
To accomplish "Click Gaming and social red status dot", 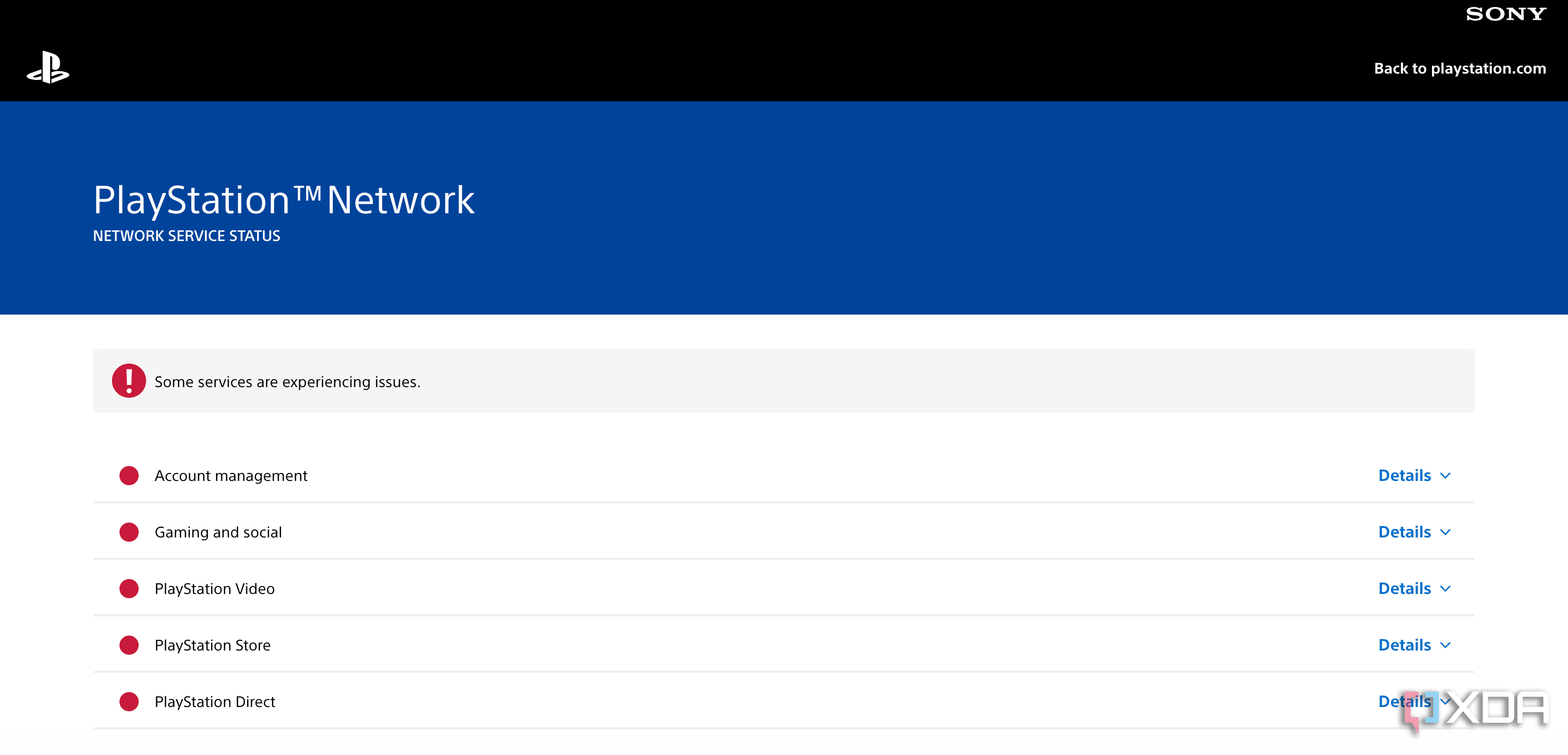I will point(129,532).
